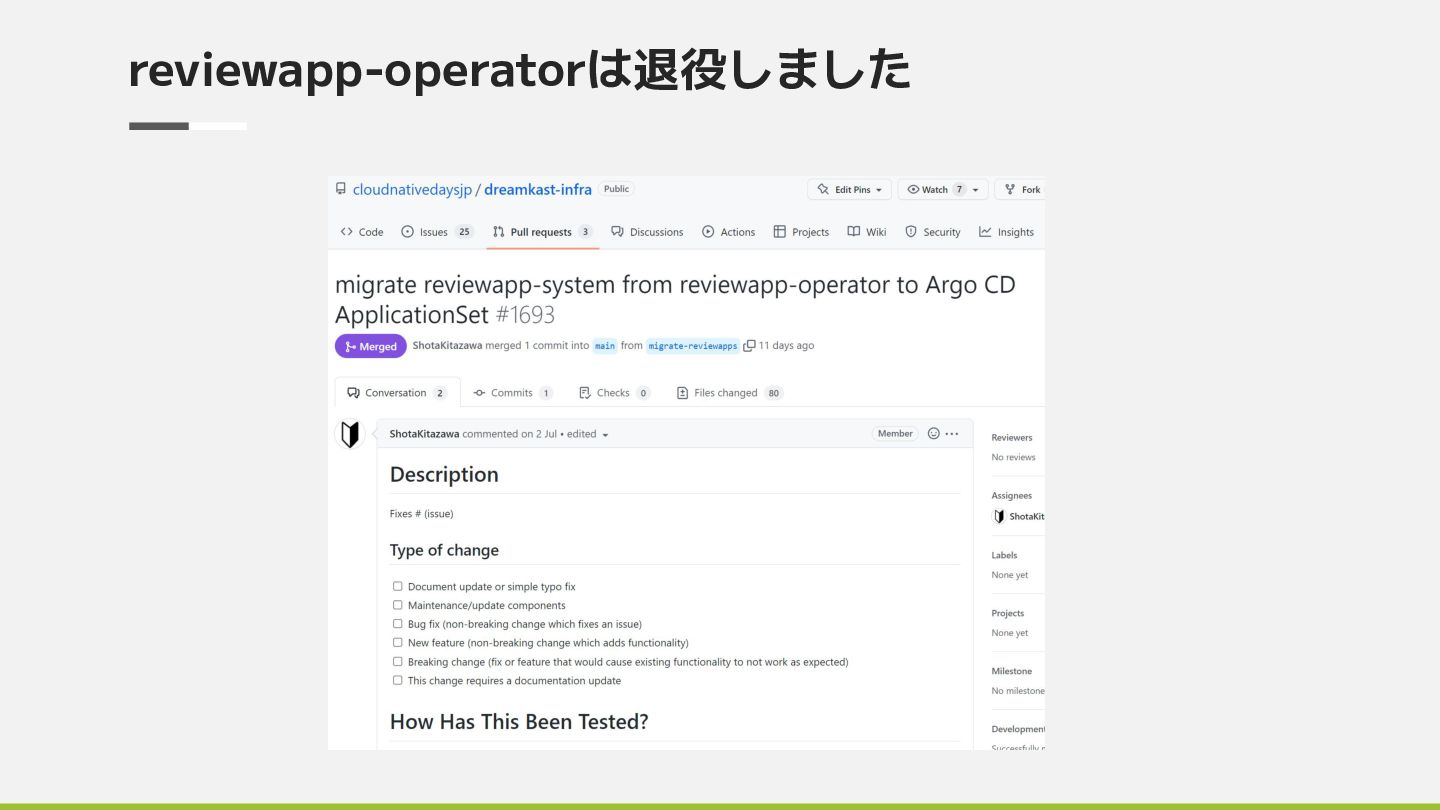The image size is (1440, 810).
Task: Click ShotaKitazawa author name in comment header
Action: [425, 434]
